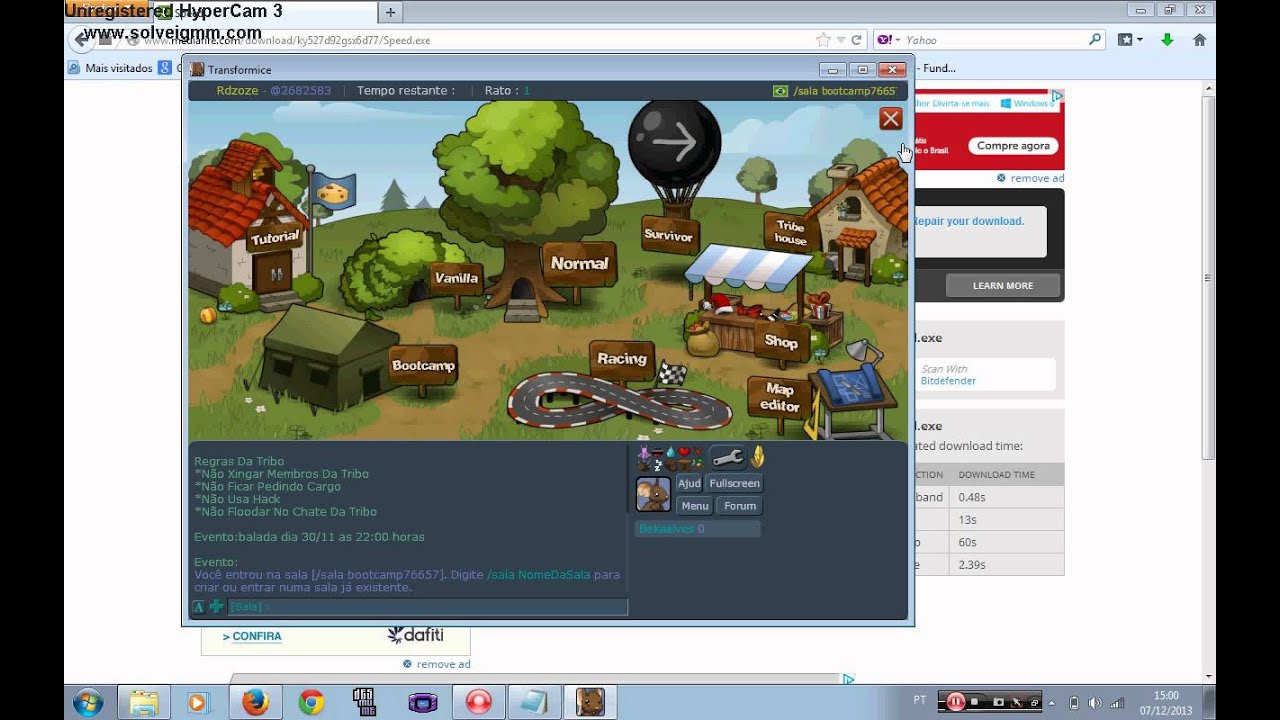Click the volume speaker tray icon
This screenshot has width=1280, height=720.
click(1094, 703)
